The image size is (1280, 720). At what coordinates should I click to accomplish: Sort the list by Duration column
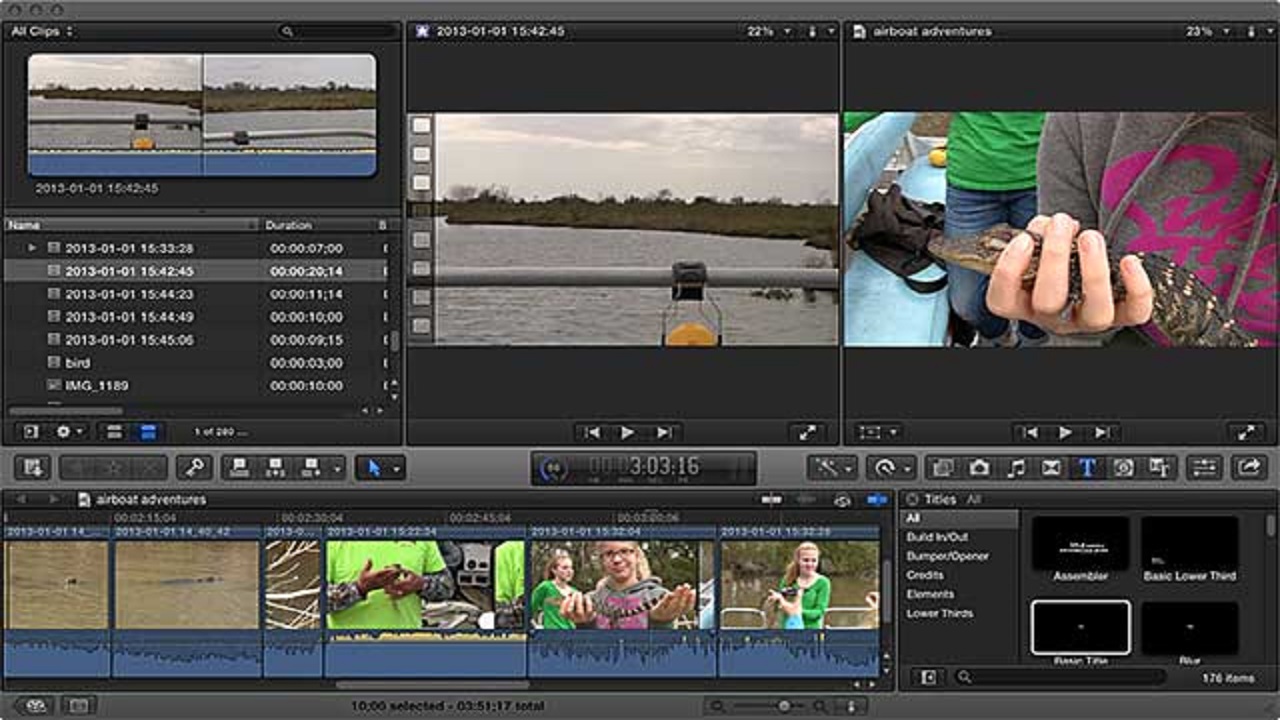coord(318,225)
